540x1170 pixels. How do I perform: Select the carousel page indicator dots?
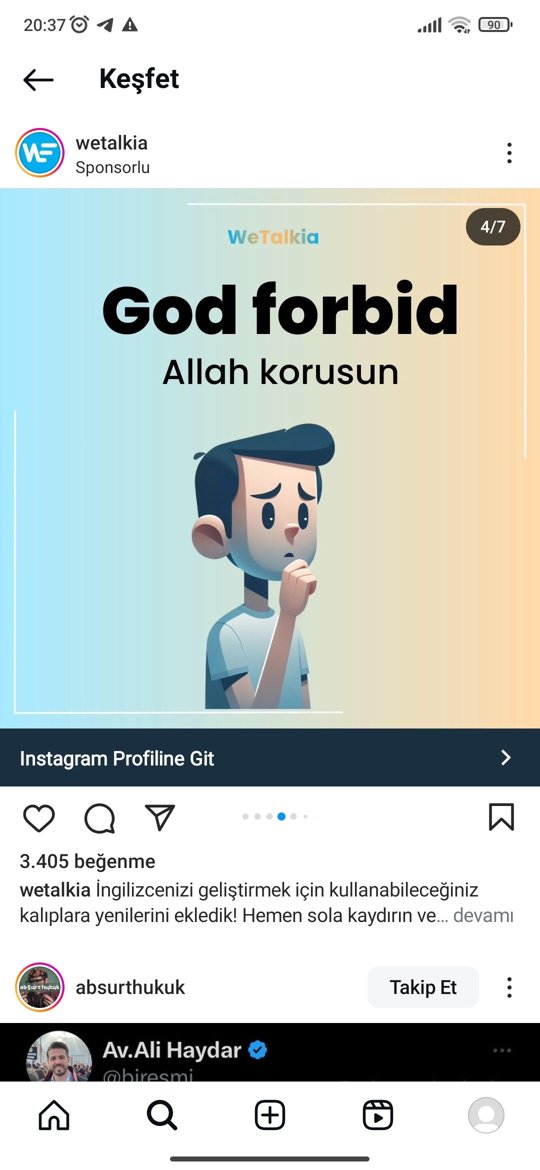point(275,816)
